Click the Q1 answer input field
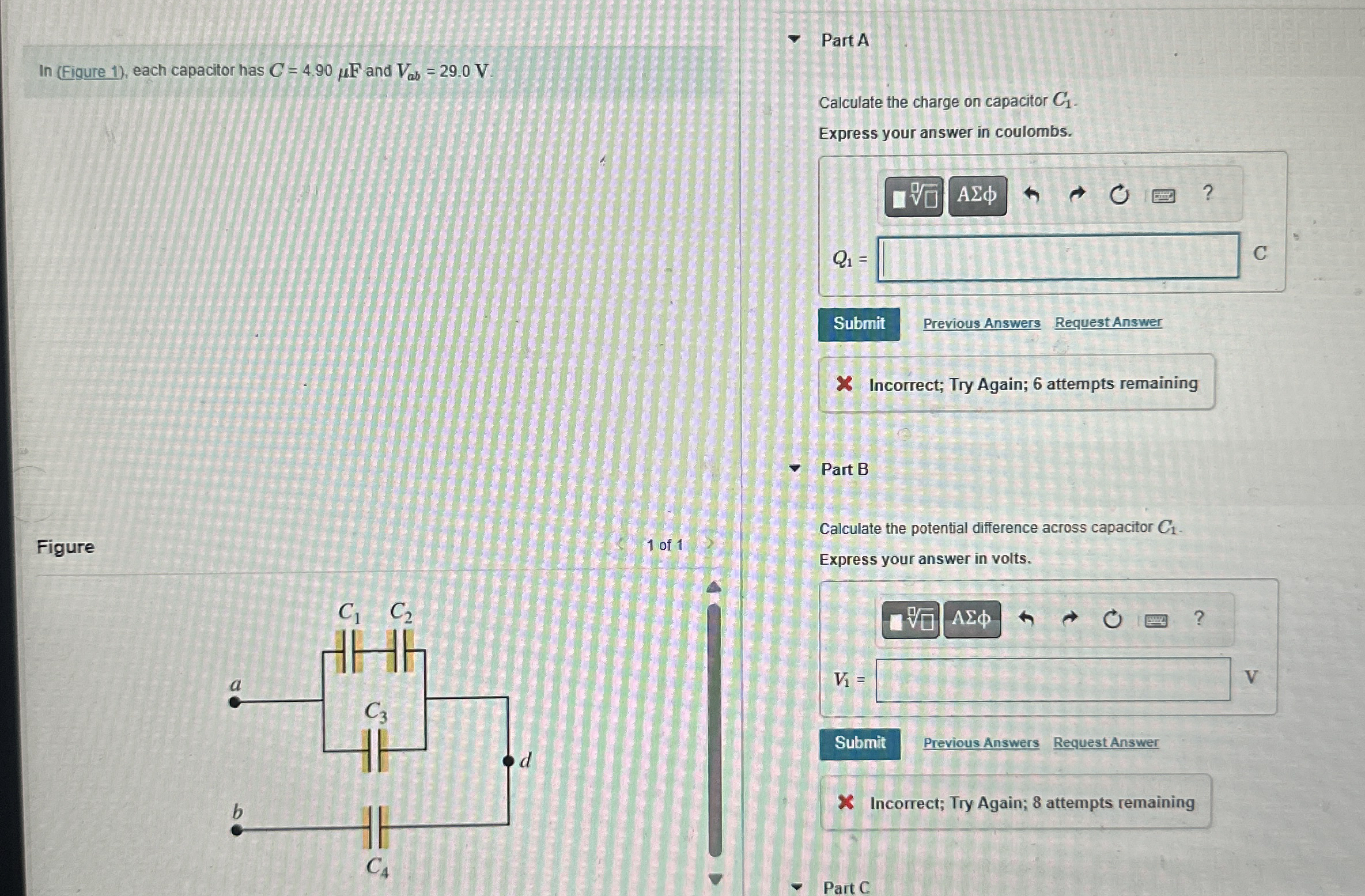 point(1058,257)
